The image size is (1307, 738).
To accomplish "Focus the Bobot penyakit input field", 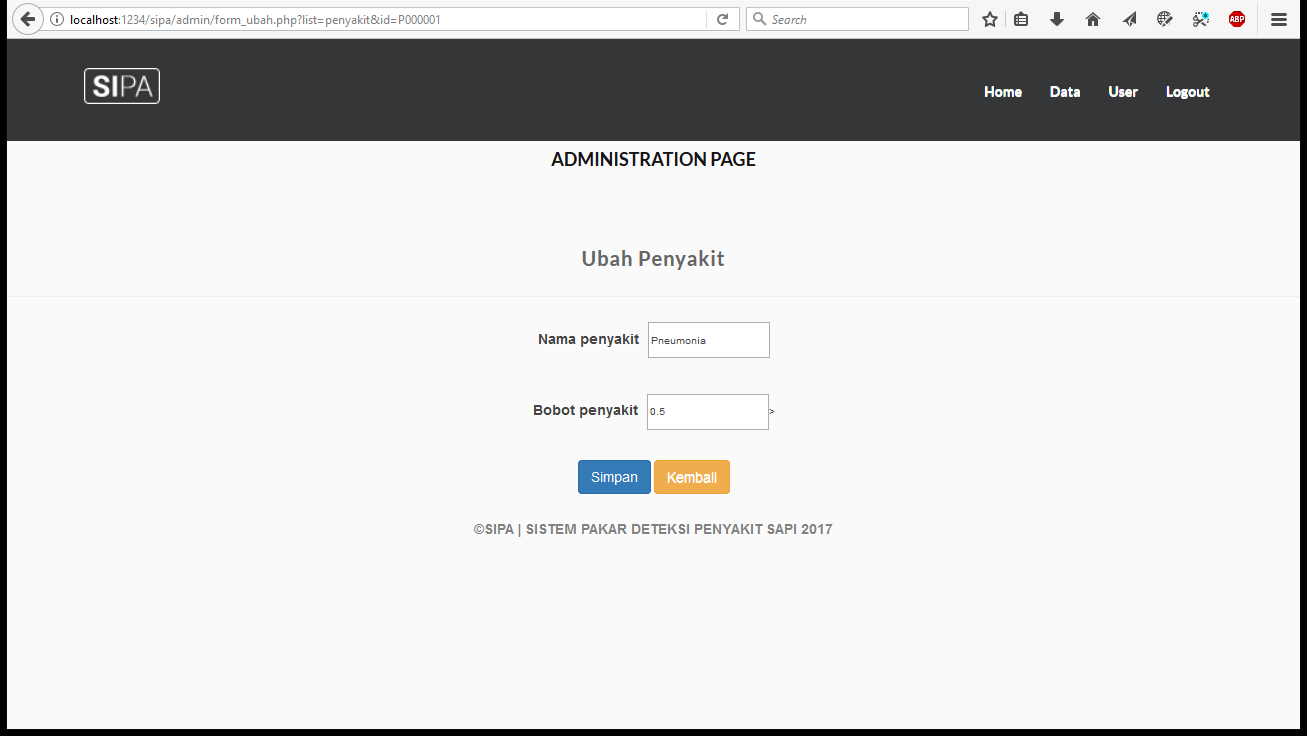I will tap(707, 412).
